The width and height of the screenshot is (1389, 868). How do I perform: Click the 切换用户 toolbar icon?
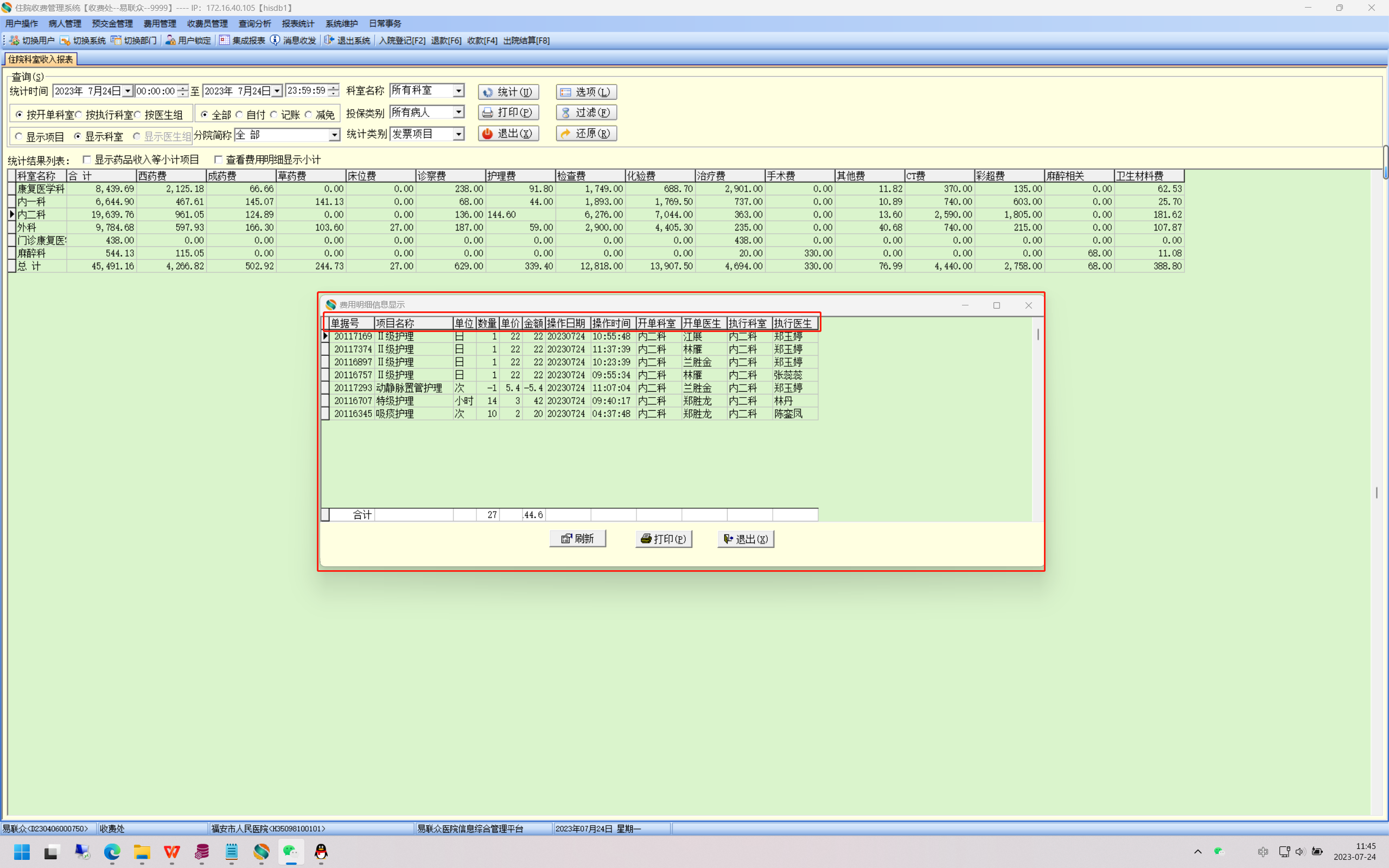coord(14,40)
